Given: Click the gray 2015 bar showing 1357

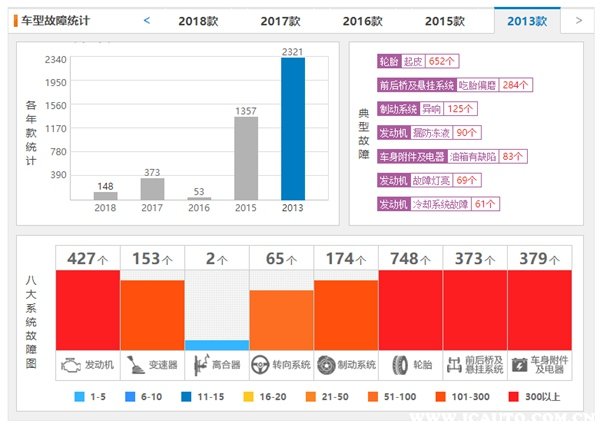Looking at the screenshot, I should coord(246,158).
